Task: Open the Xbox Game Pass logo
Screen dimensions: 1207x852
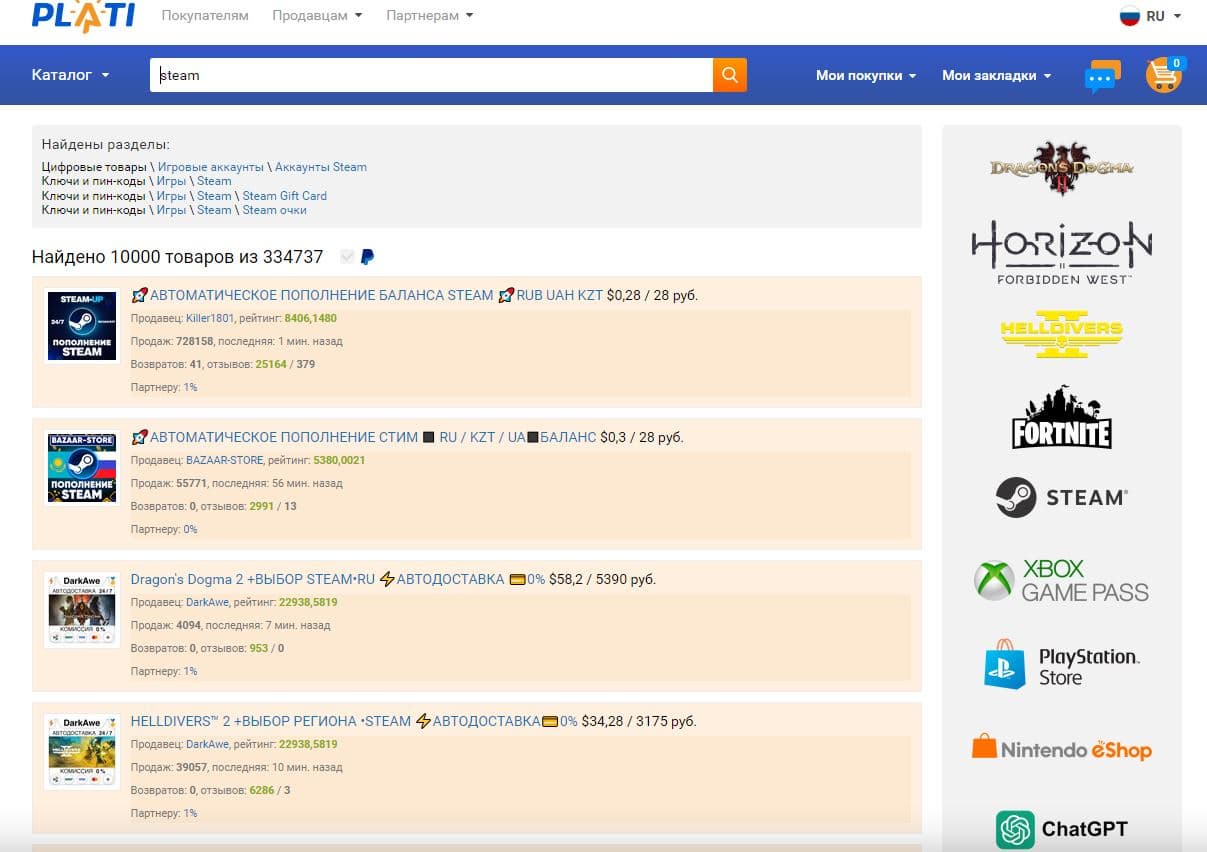Action: 1062,580
